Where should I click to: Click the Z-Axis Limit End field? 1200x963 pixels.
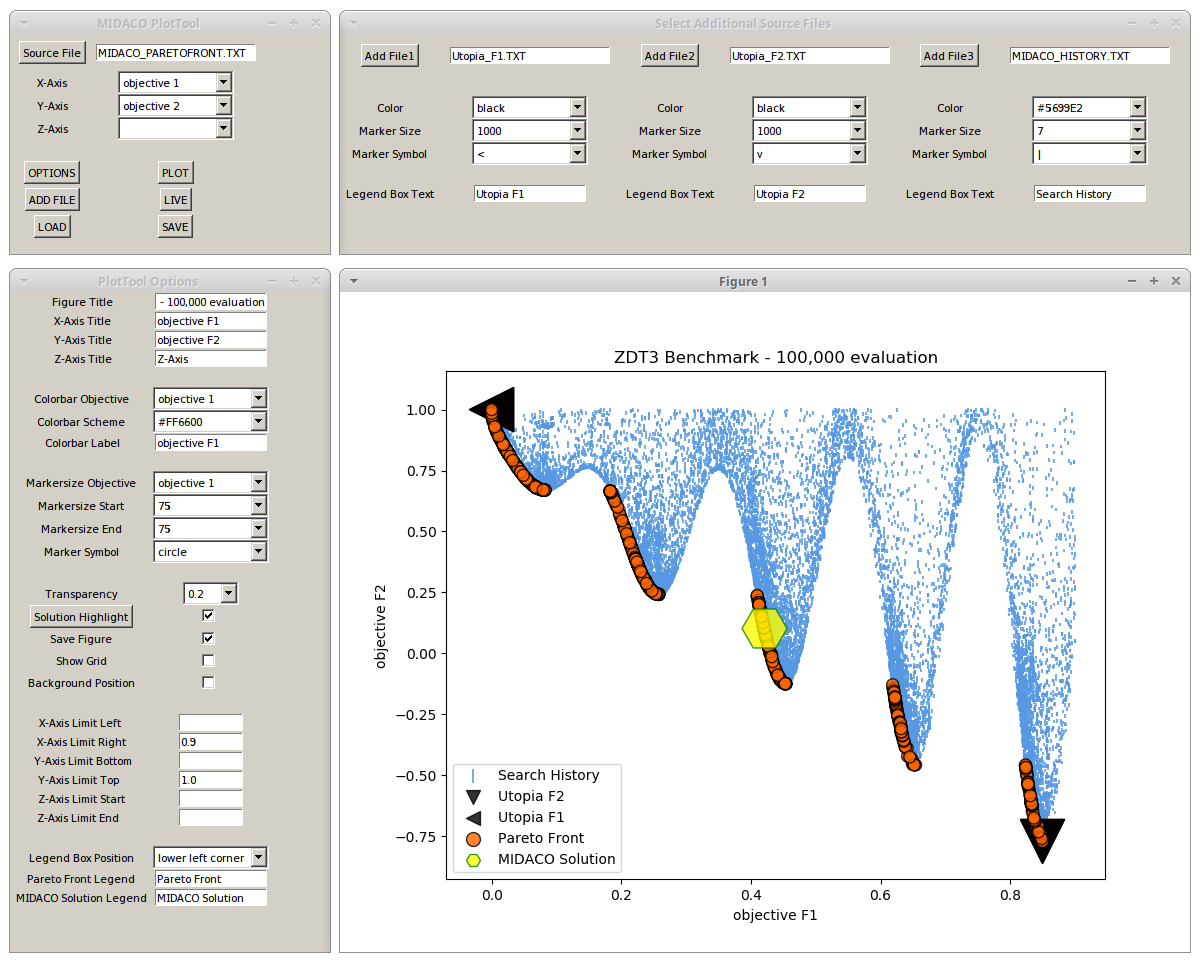click(211, 818)
